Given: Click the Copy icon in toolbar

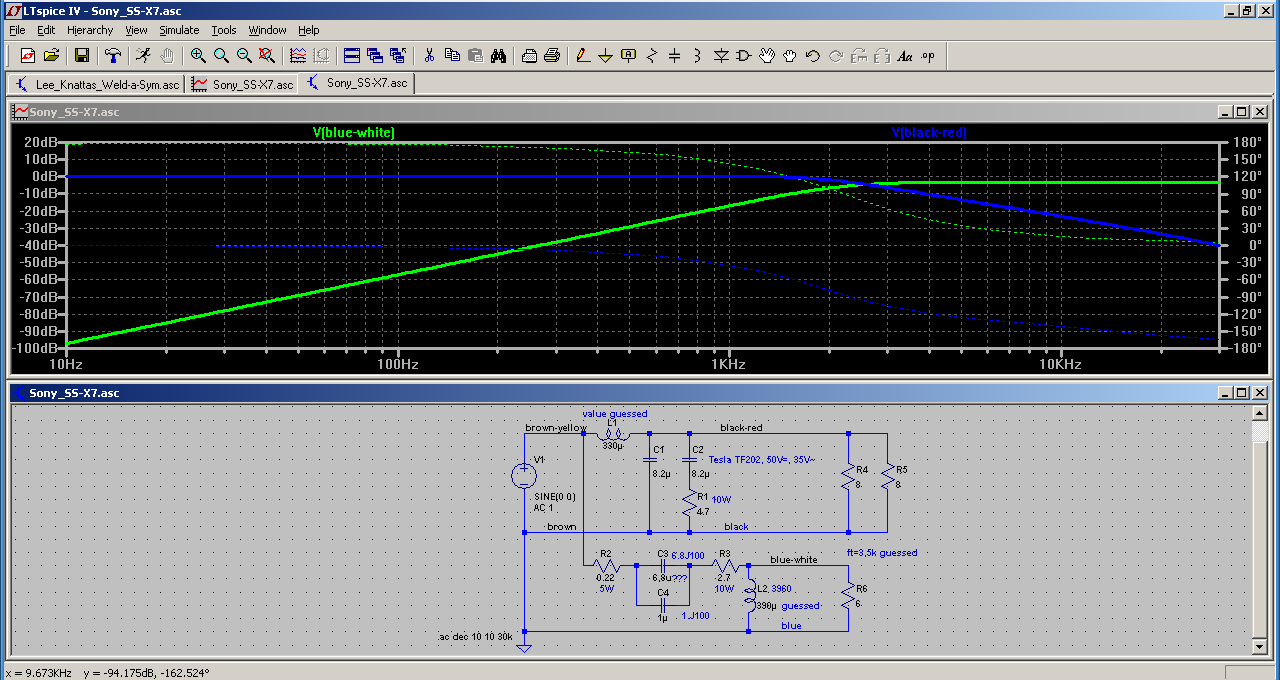Looking at the screenshot, I should pos(452,55).
